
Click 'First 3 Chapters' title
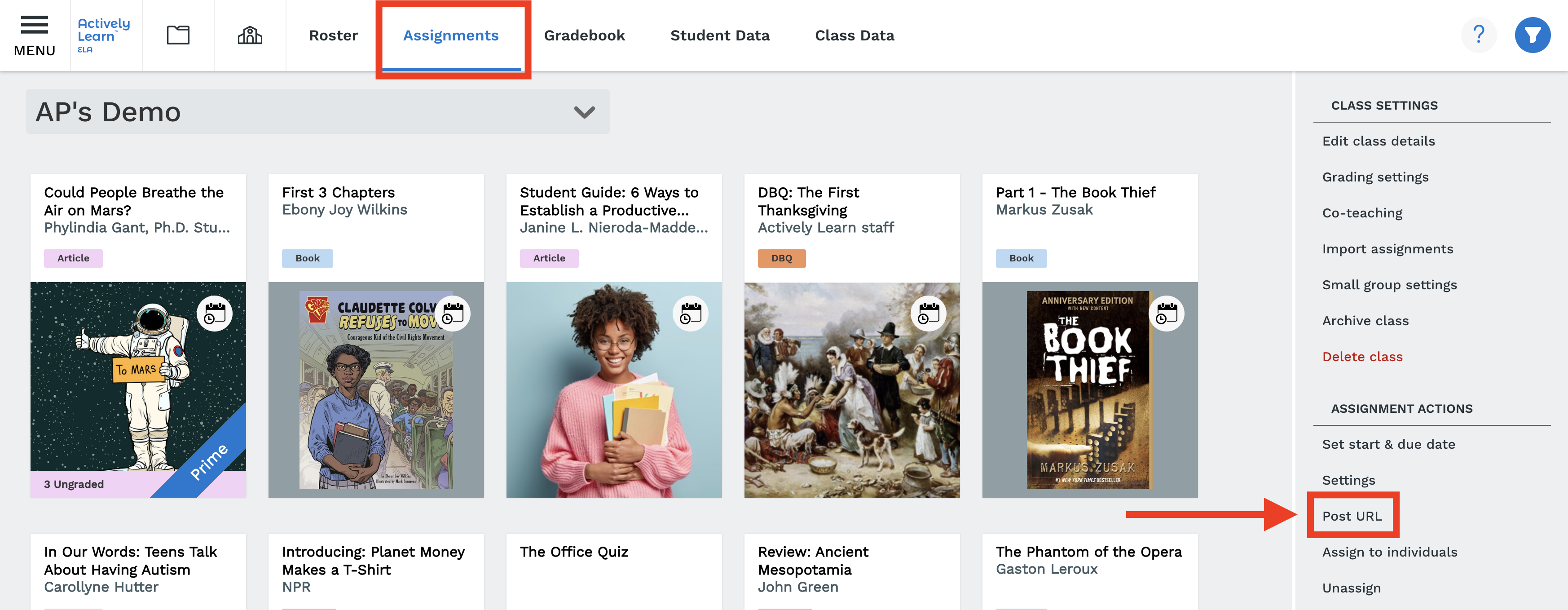point(338,192)
